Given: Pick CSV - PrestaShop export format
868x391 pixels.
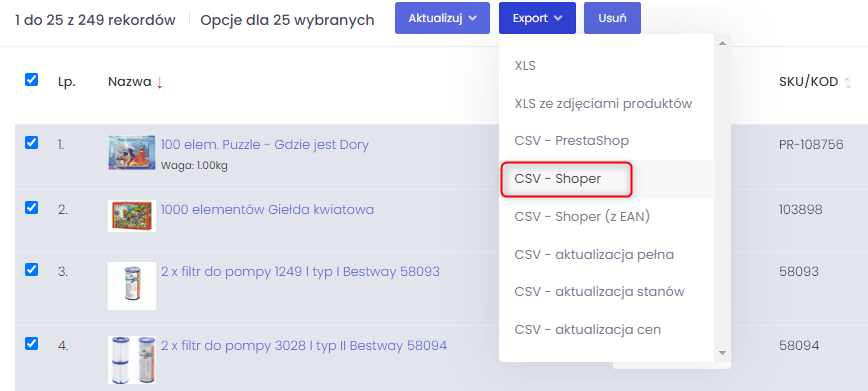Looking at the screenshot, I should [571, 141].
